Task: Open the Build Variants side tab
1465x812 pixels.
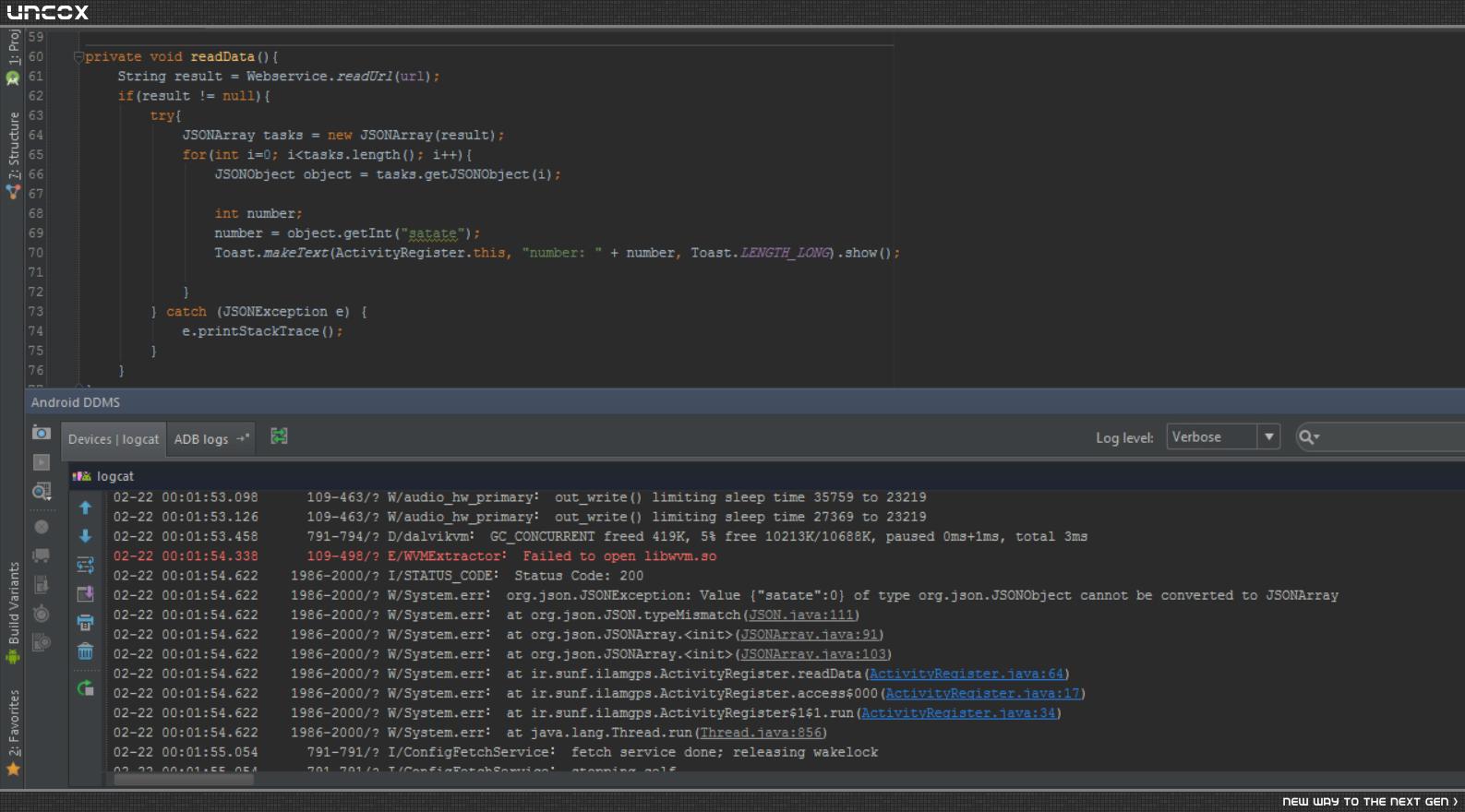Action: point(13,603)
